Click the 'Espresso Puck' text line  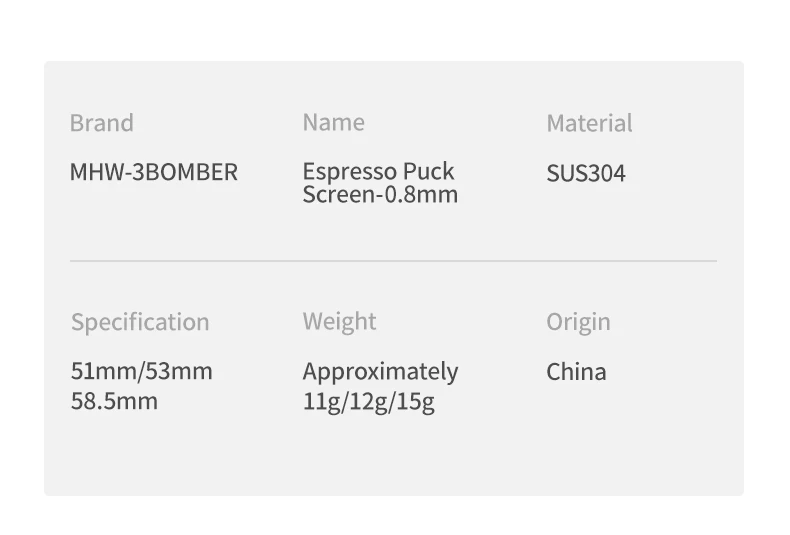coord(378,171)
